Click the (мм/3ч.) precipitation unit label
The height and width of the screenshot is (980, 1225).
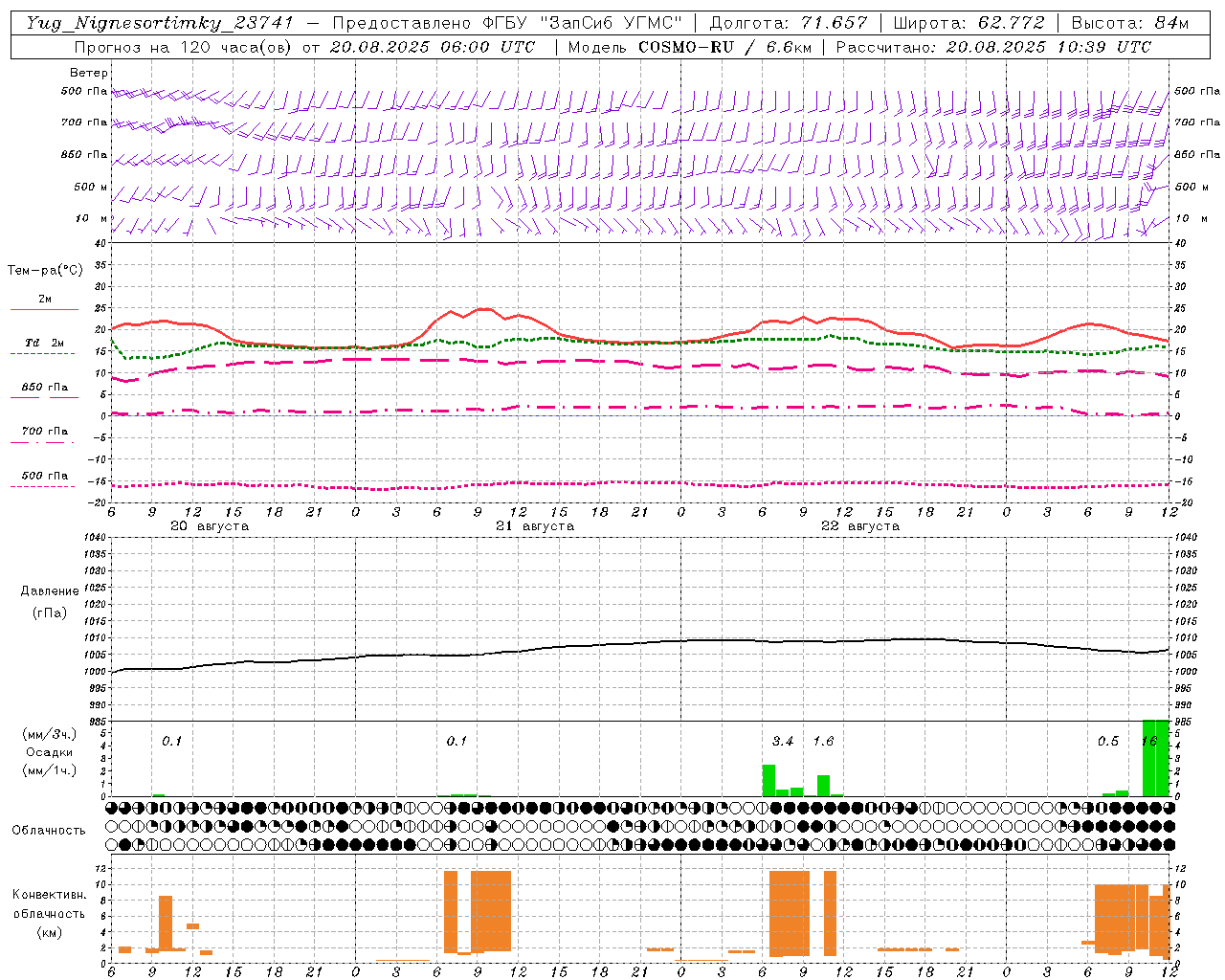pyautogui.click(x=49, y=734)
